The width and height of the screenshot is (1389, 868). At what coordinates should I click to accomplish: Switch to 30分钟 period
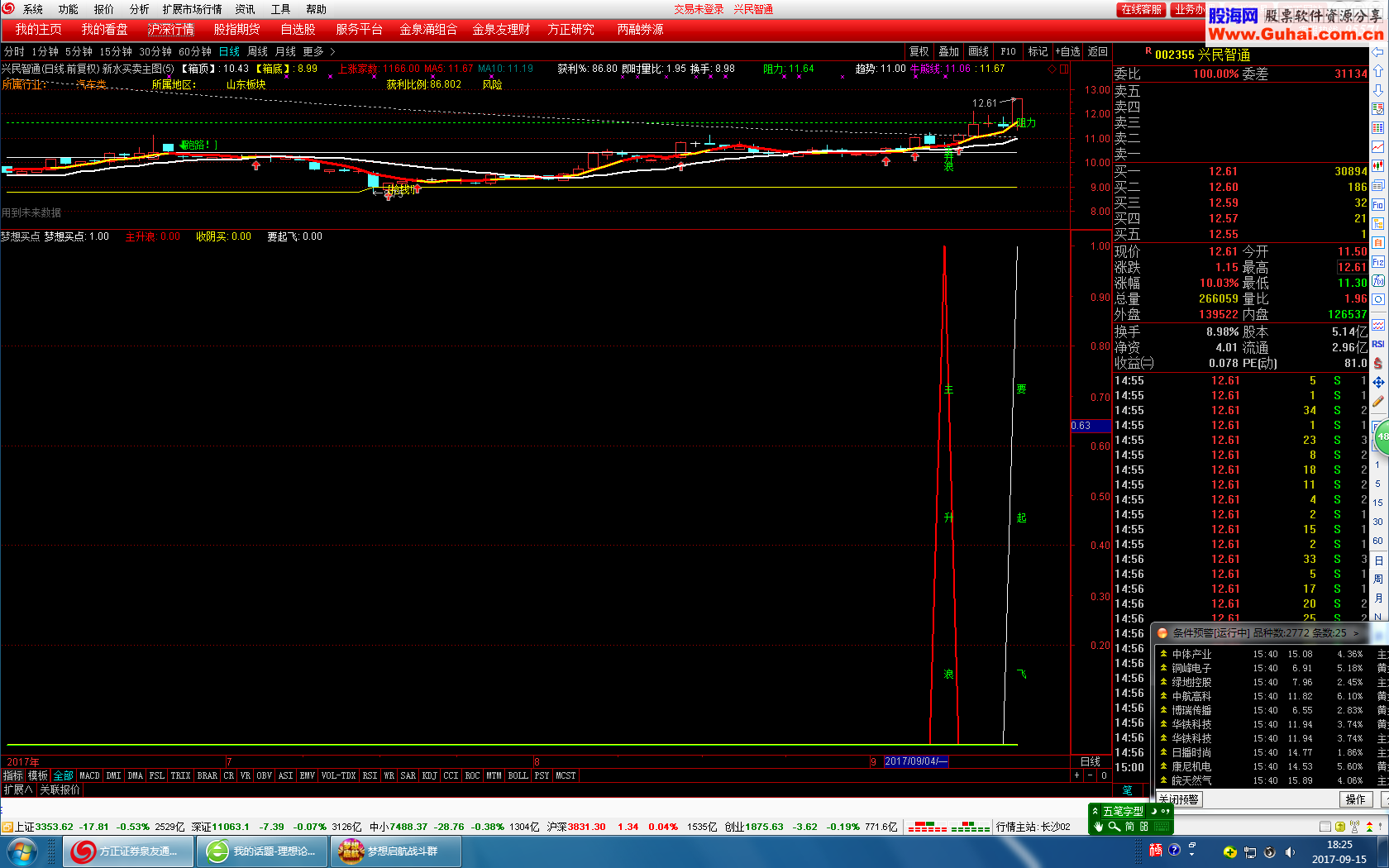(x=155, y=51)
